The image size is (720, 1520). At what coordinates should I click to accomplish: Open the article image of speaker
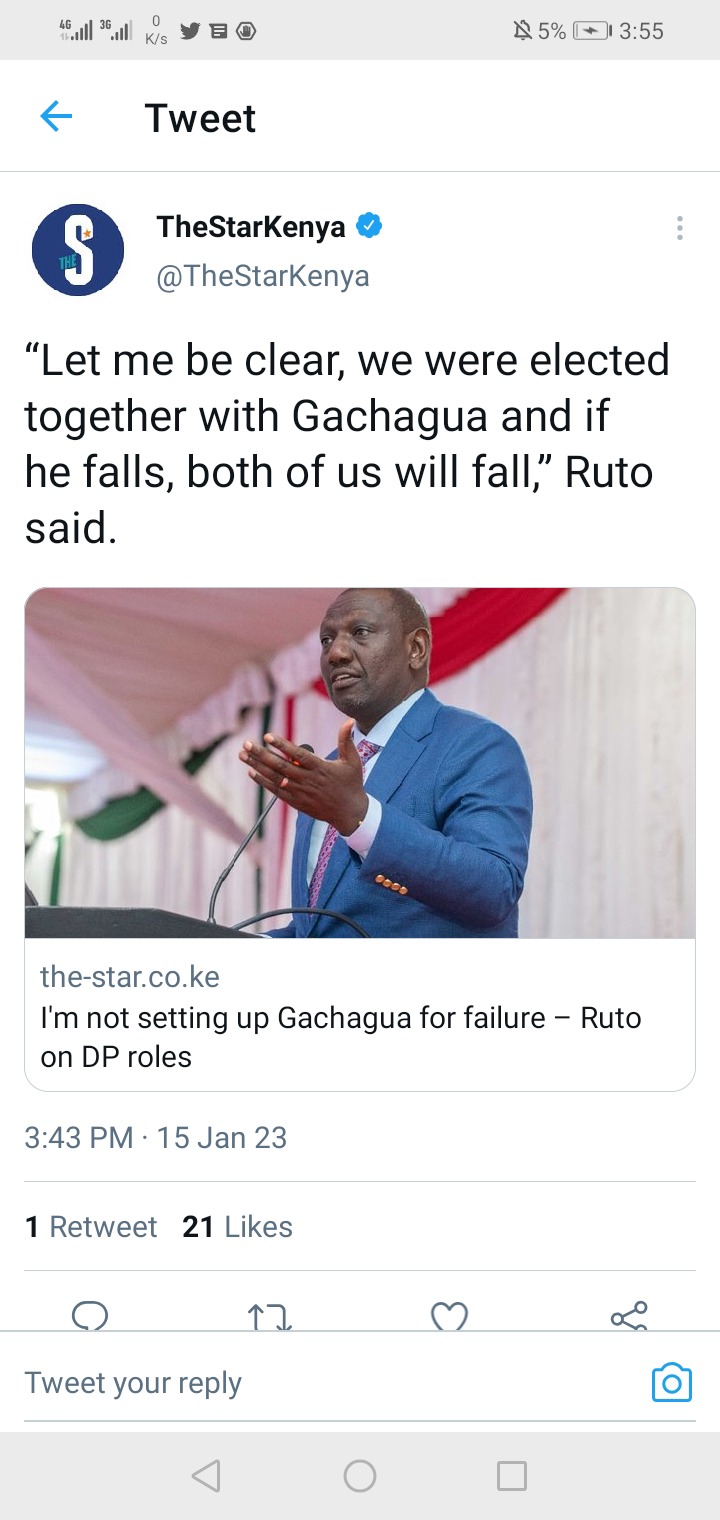pos(360,763)
